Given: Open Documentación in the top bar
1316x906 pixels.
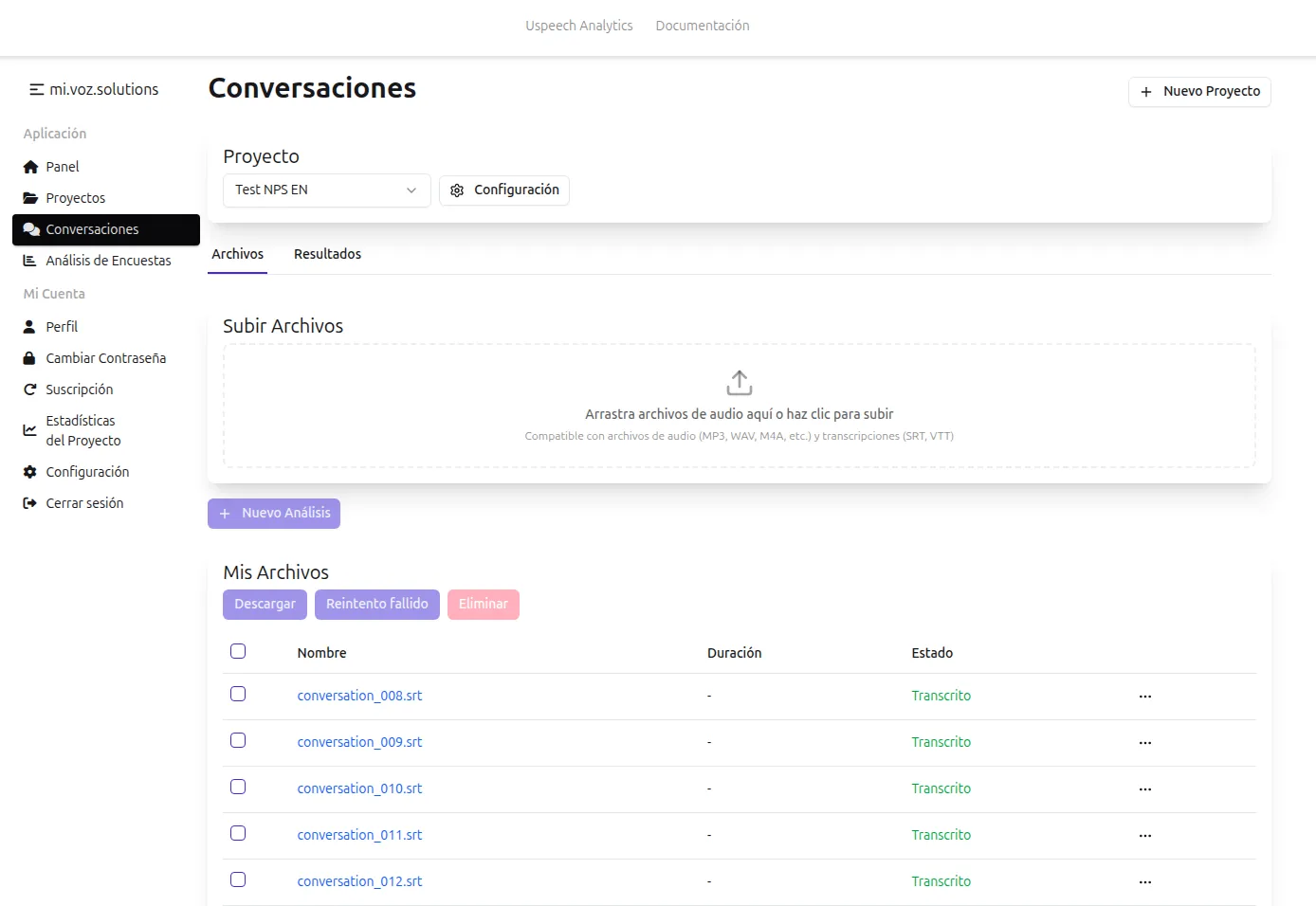Looking at the screenshot, I should (703, 26).
